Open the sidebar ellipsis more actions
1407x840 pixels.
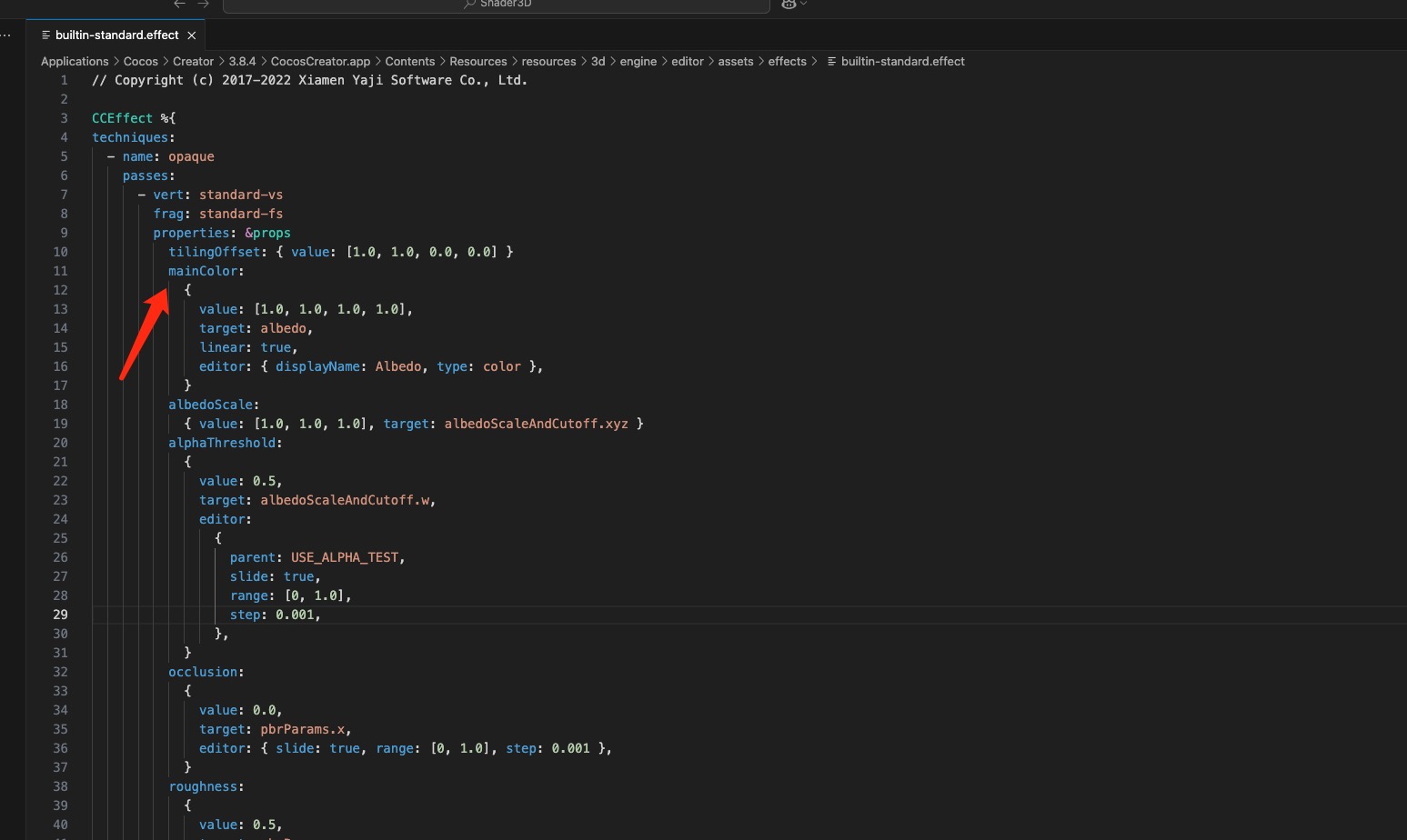(6, 35)
